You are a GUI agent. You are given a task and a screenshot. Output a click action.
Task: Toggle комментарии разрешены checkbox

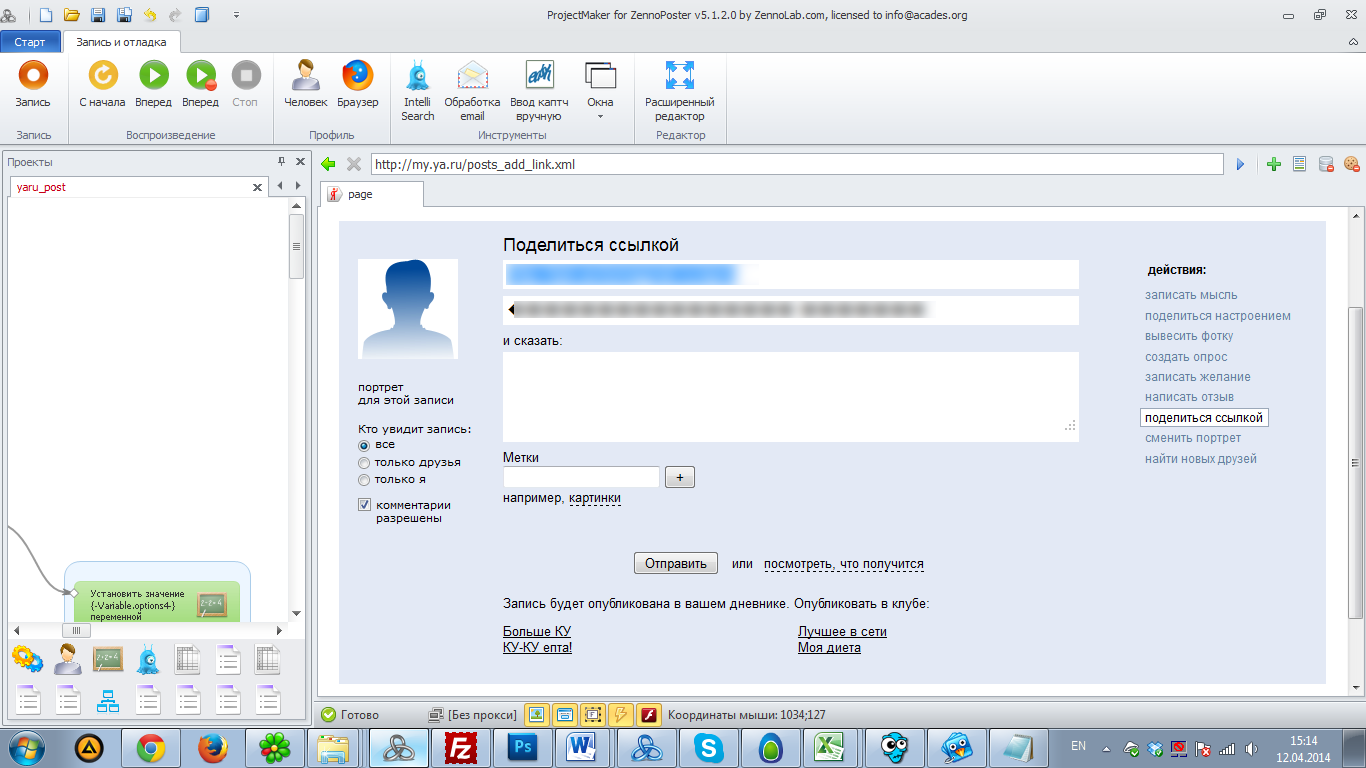point(364,505)
